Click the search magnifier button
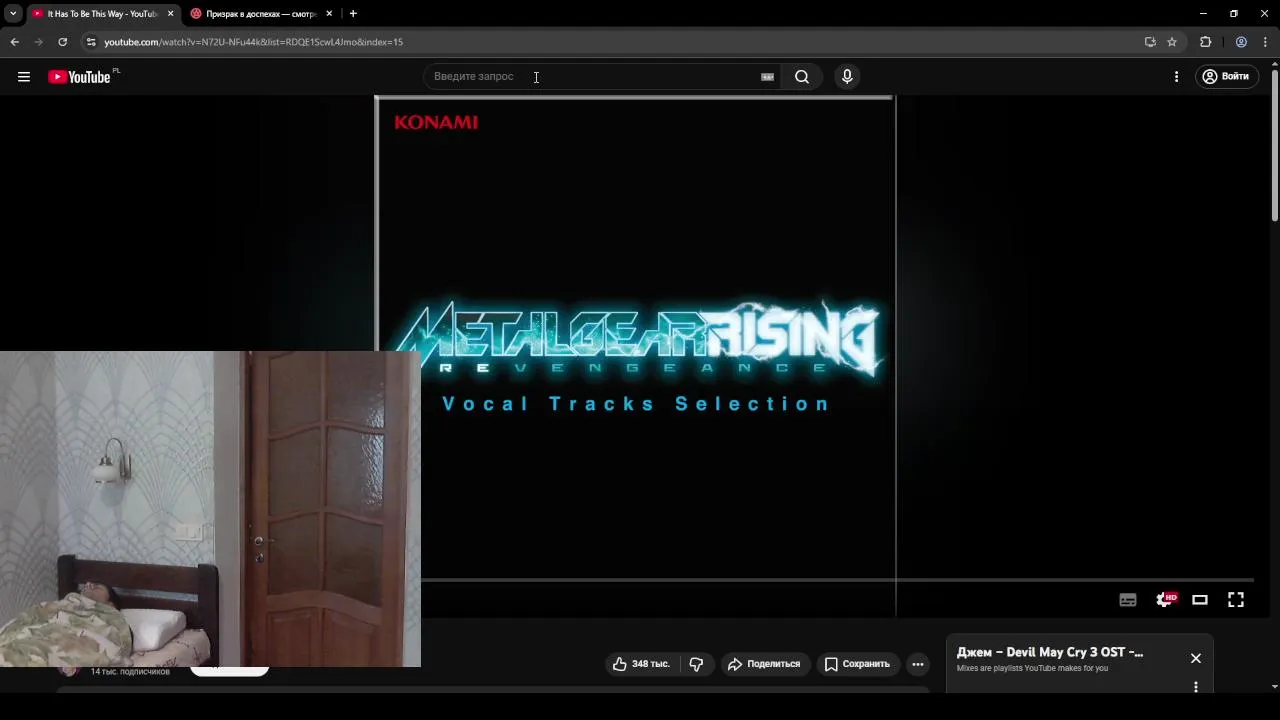This screenshot has height=720, width=1280. pyautogui.click(x=802, y=77)
